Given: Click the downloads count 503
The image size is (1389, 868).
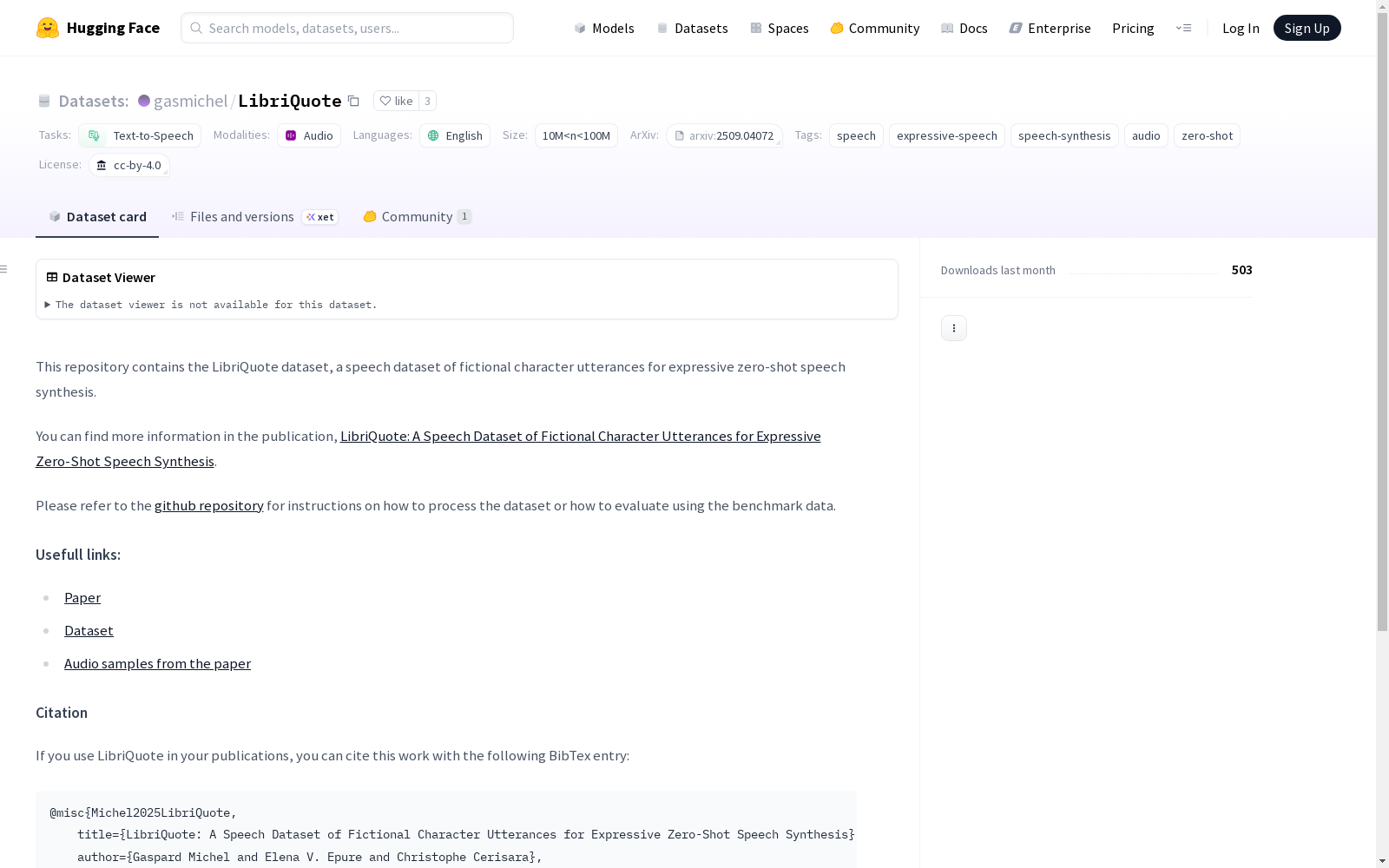Looking at the screenshot, I should tap(1241, 270).
